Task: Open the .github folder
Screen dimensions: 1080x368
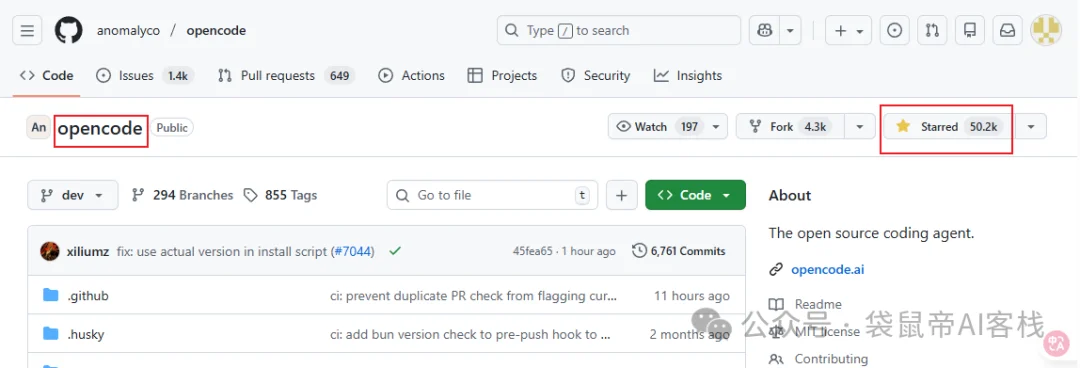Action: tap(88, 296)
